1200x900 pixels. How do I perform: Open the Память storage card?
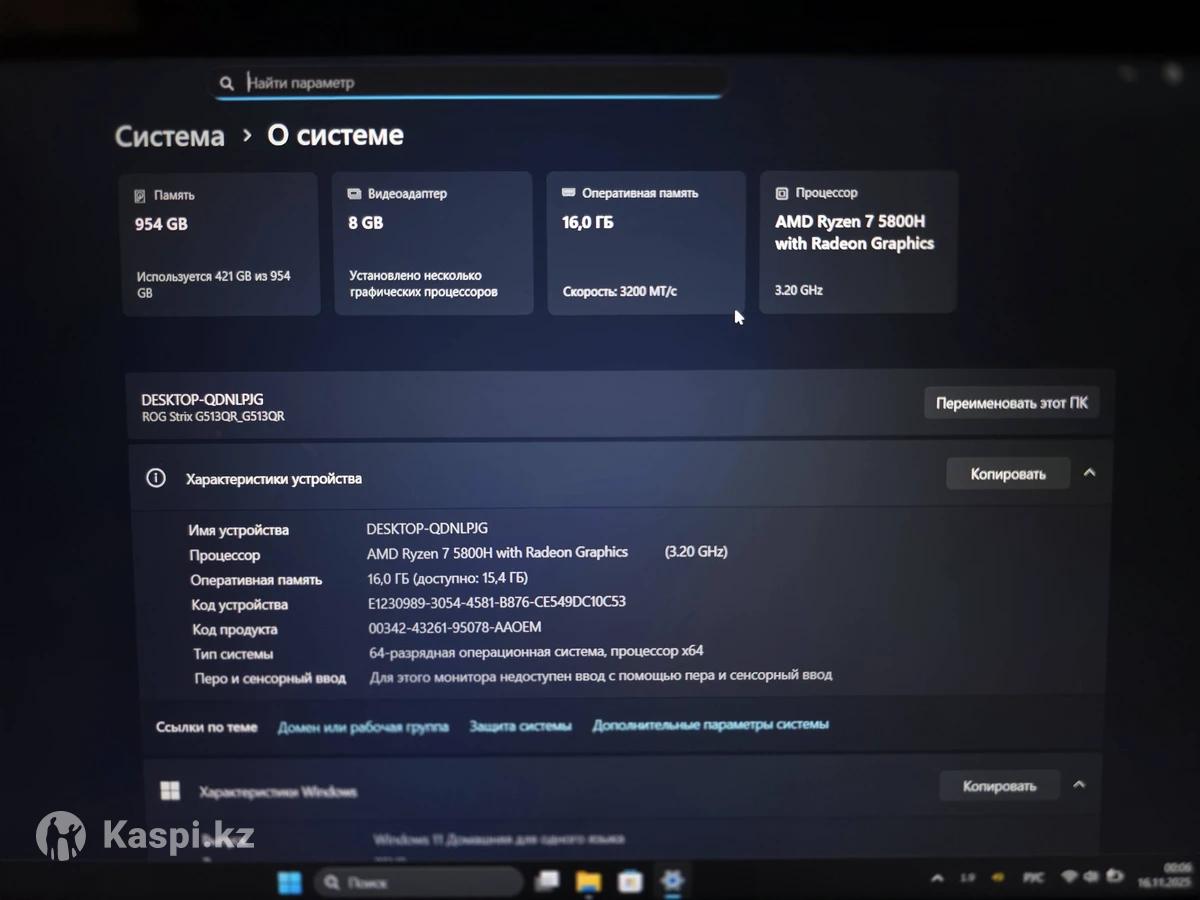[220, 243]
